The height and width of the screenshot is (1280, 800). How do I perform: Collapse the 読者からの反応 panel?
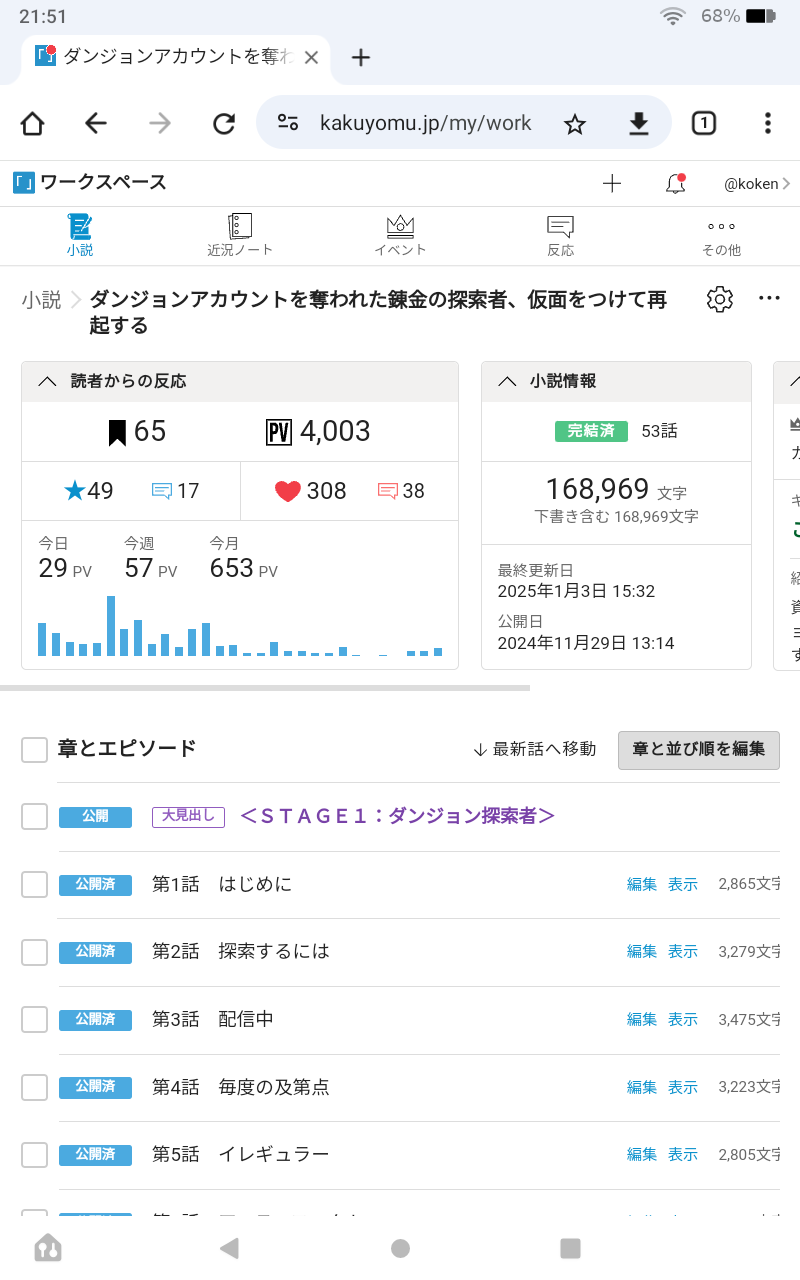(x=47, y=381)
